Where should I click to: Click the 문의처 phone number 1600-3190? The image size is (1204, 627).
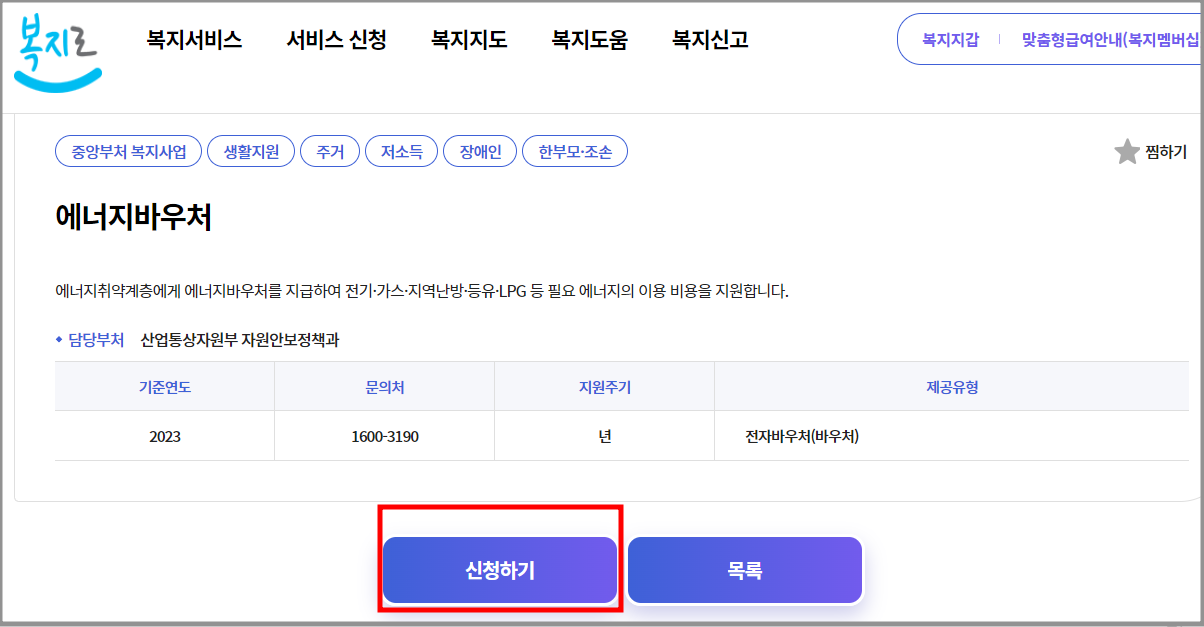pos(385,437)
